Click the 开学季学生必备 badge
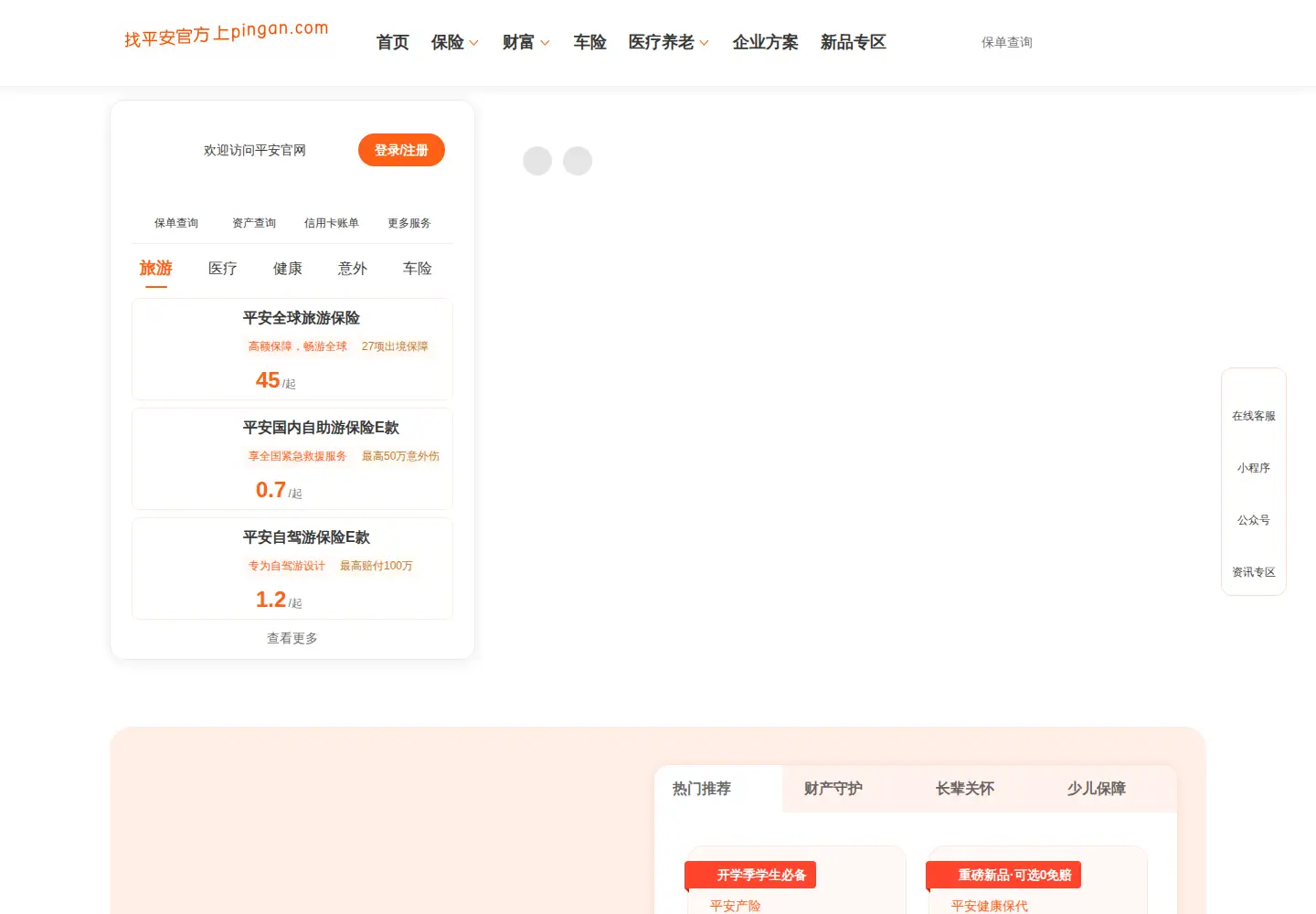The height and width of the screenshot is (914, 1316). (751, 875)
